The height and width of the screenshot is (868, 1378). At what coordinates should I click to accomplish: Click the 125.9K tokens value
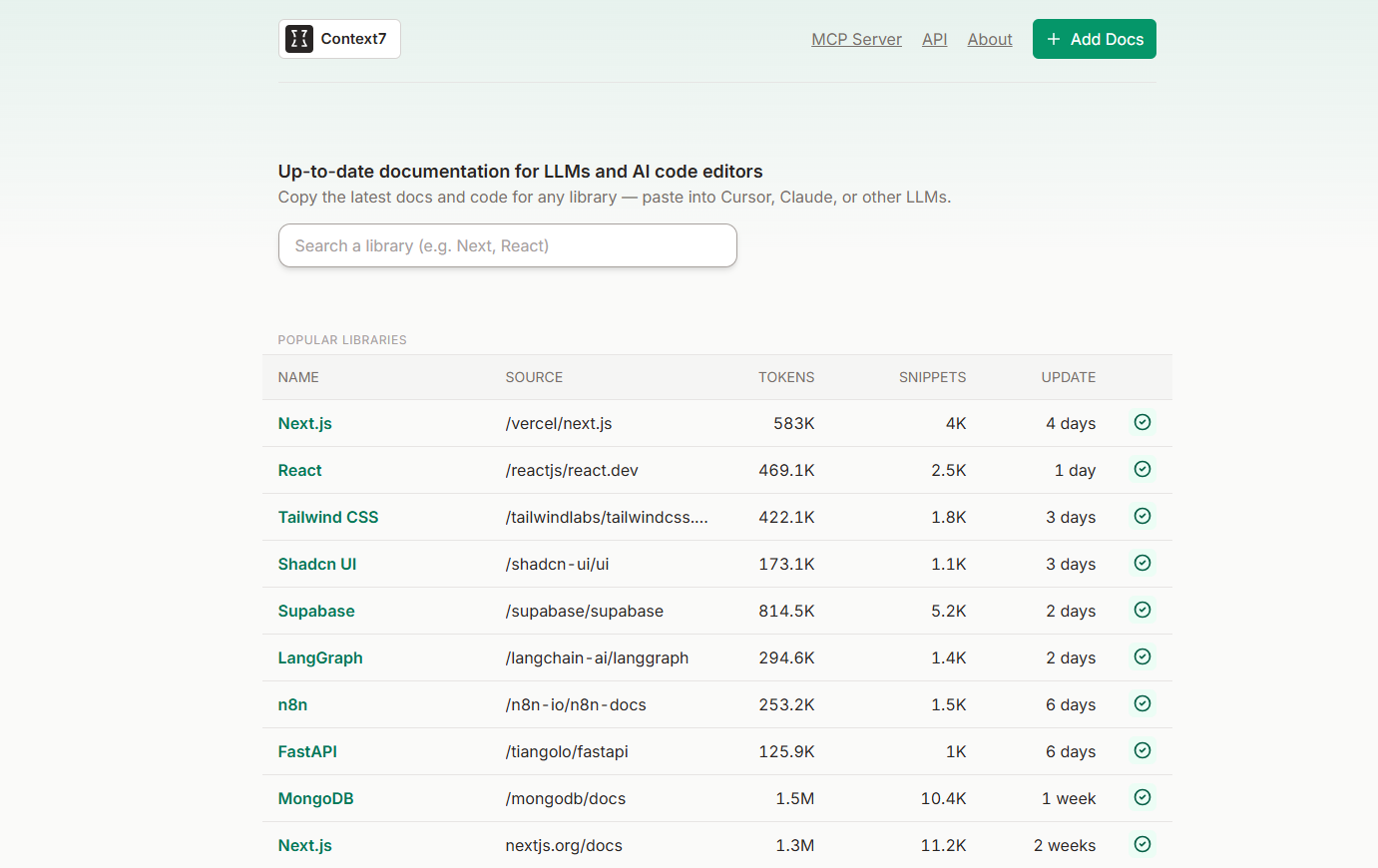coord(786,751)
